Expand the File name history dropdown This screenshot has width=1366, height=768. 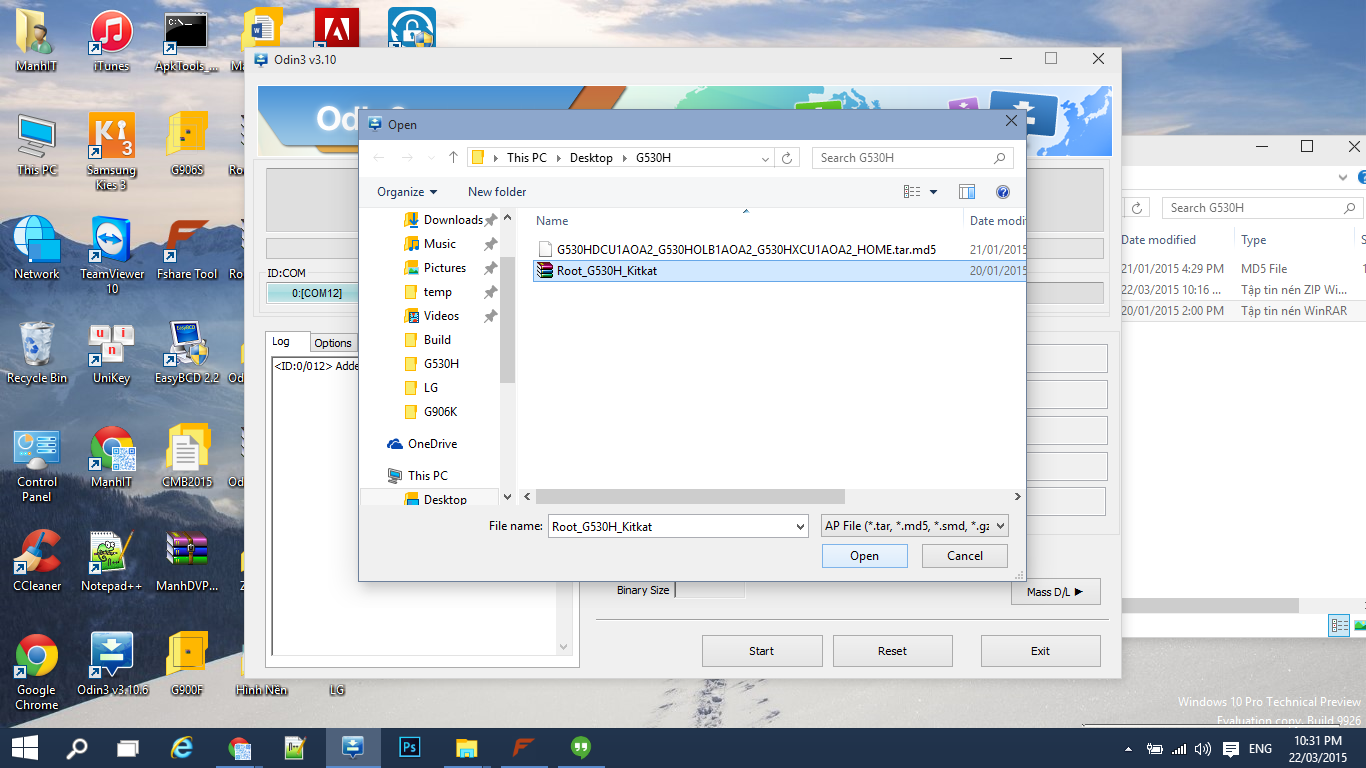pyautogui.click(x=799, y=526)
